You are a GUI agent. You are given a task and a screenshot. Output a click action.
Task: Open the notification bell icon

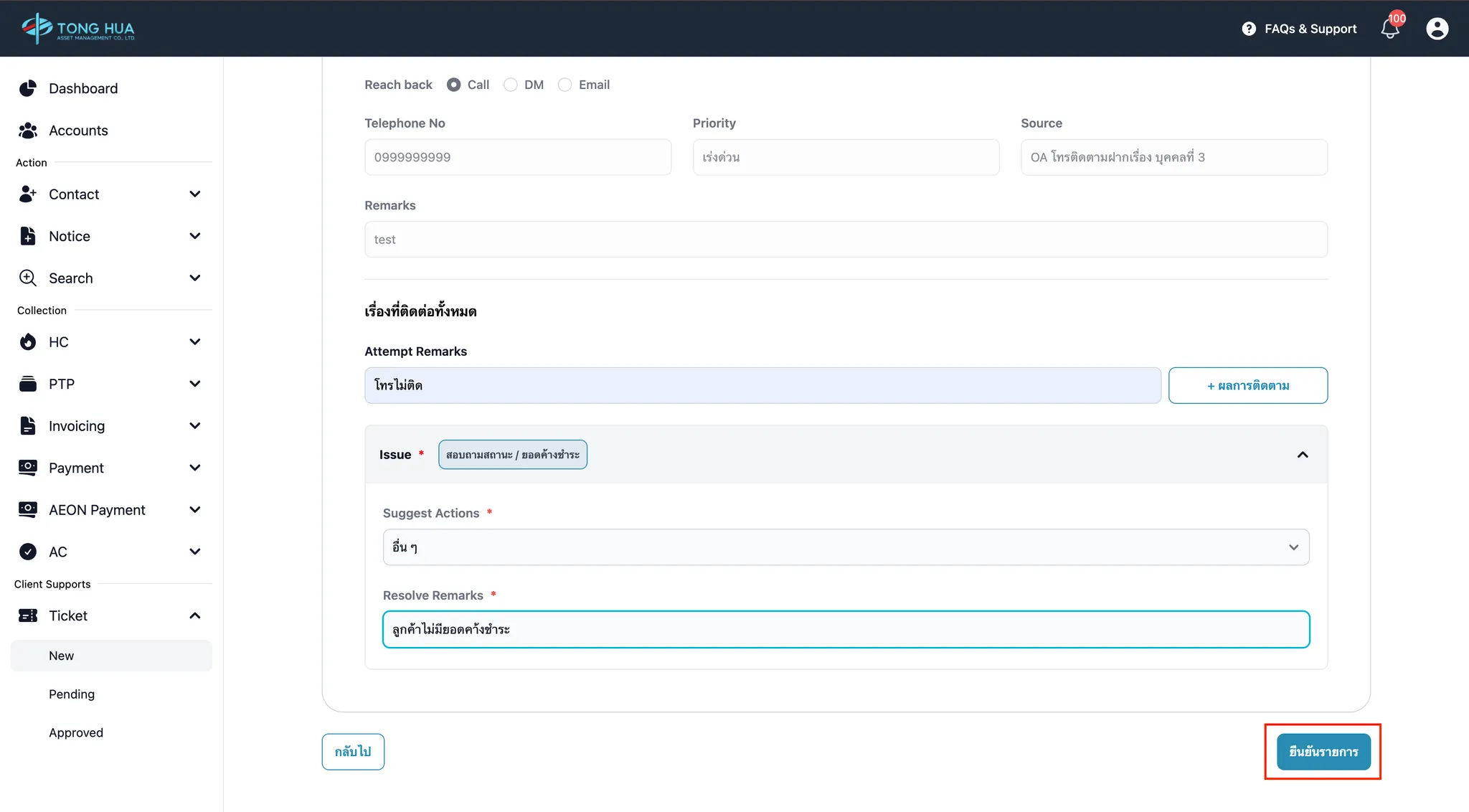tap(1389, 29)
